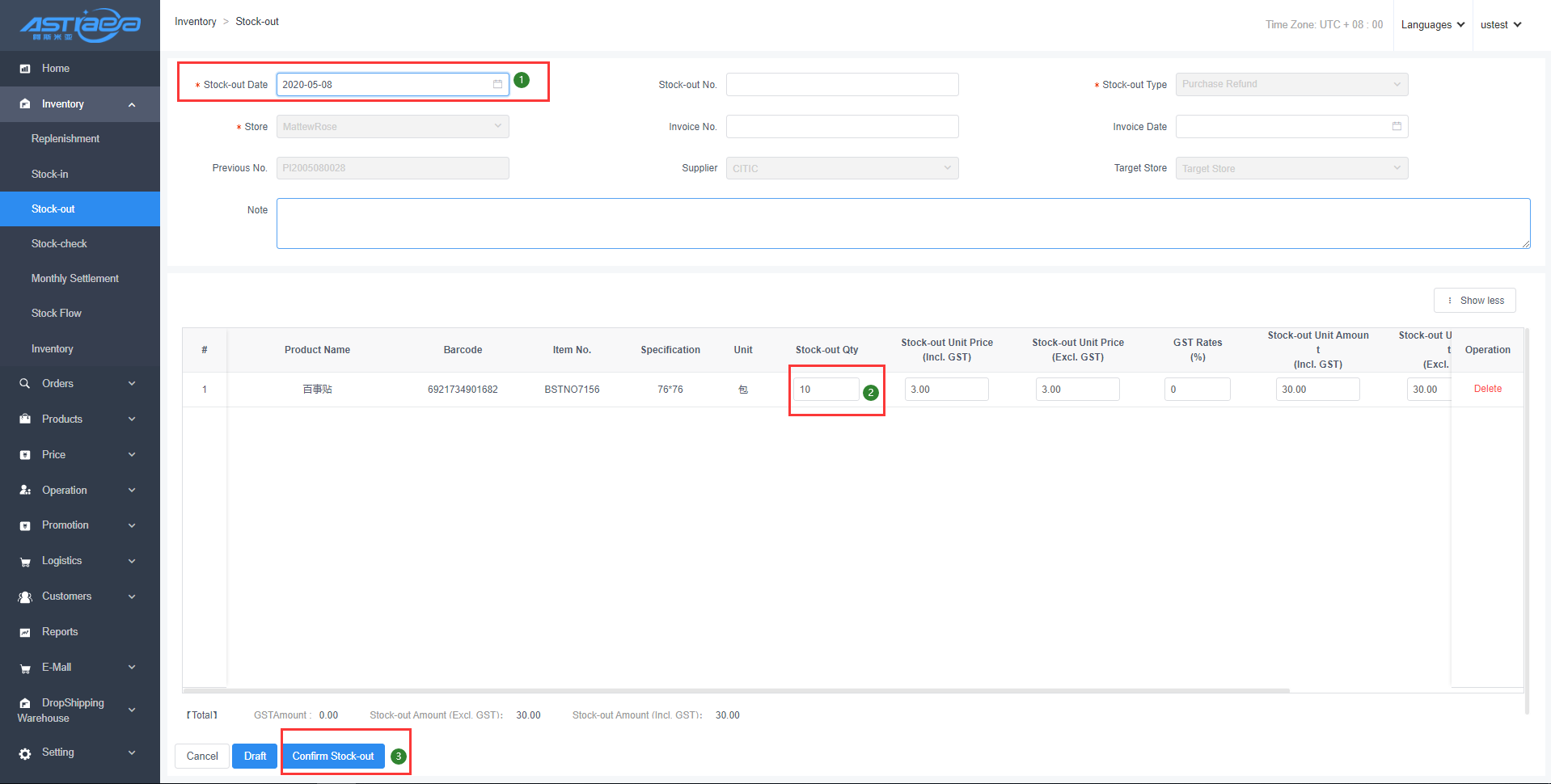Click the Stock-out Qty input field

(x=825, y=390)
